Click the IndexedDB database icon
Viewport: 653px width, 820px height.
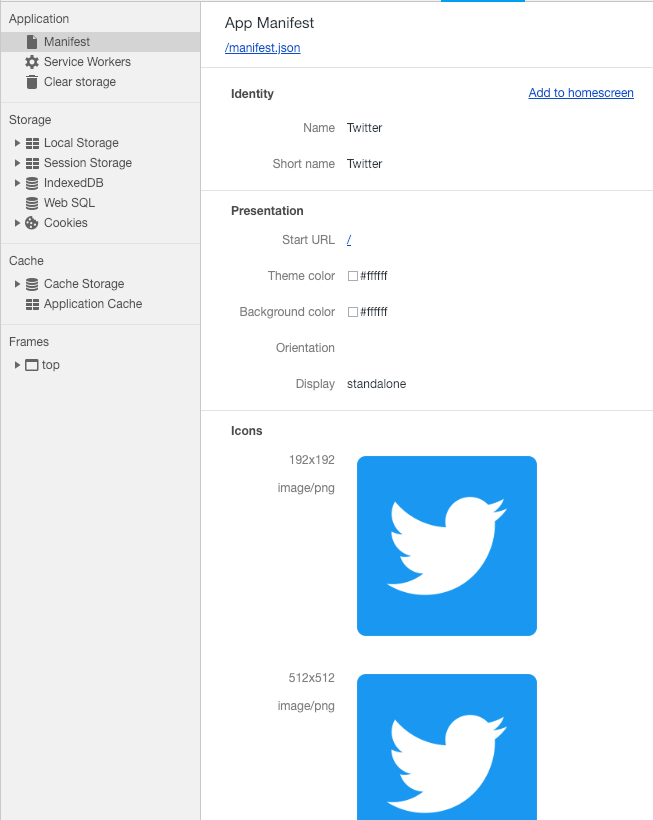click(x=32, y=183)
